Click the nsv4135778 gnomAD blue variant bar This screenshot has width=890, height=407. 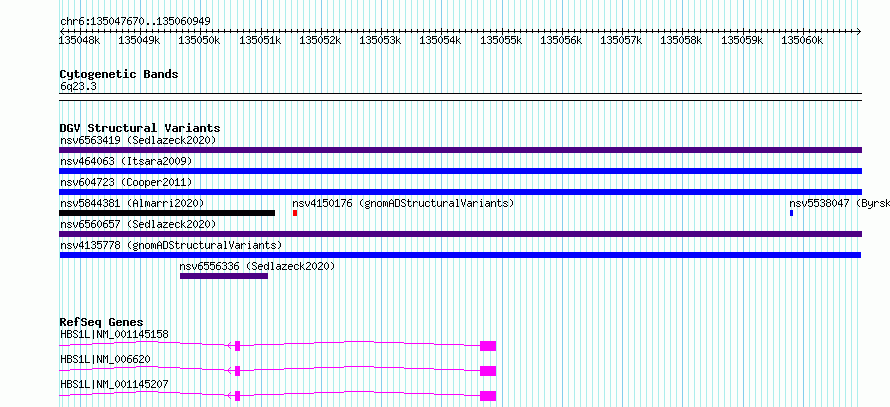click(x=460, y=255)
